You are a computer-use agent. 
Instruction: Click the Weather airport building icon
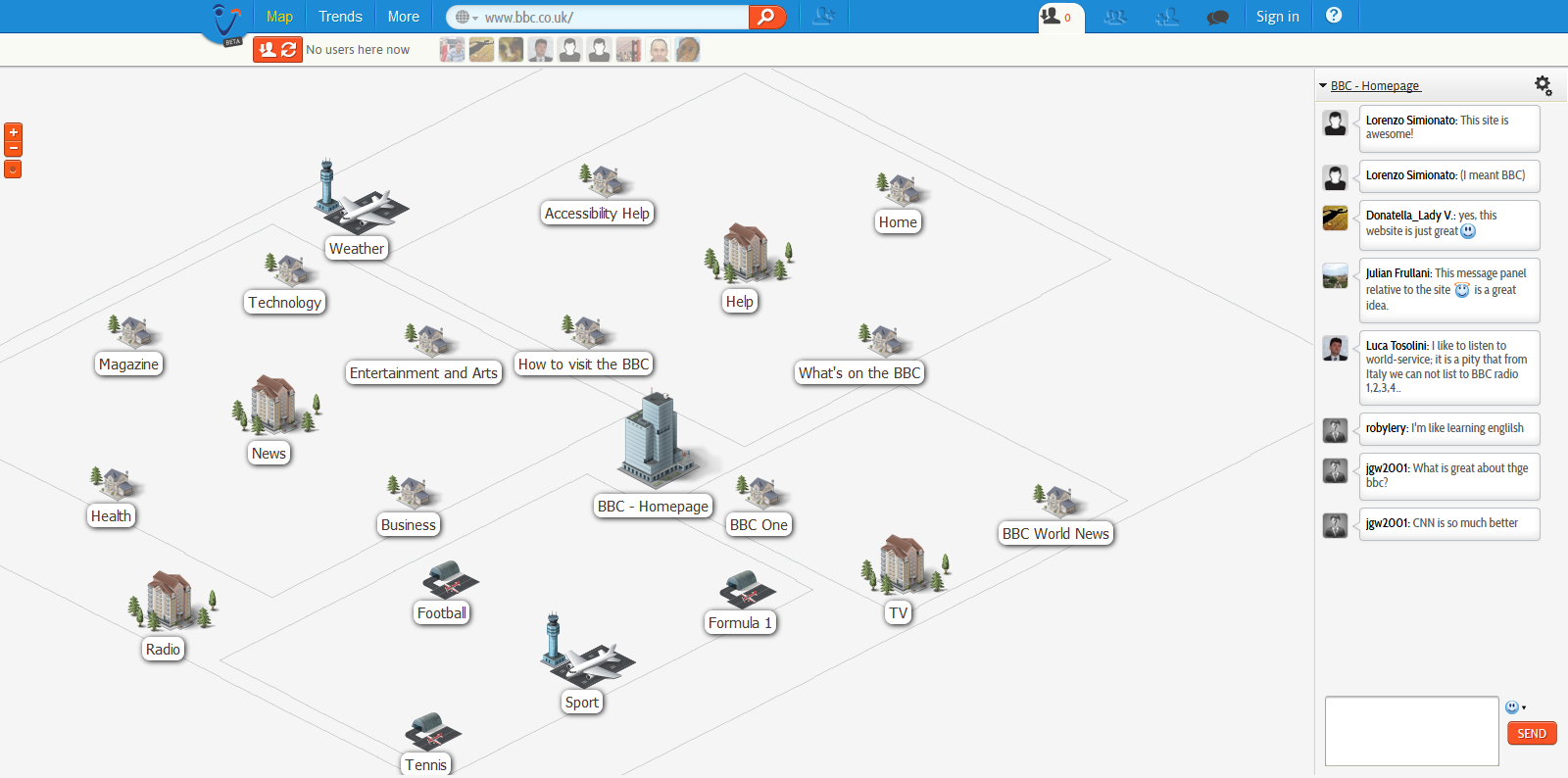pyautogui.click(x=360, y=199)
